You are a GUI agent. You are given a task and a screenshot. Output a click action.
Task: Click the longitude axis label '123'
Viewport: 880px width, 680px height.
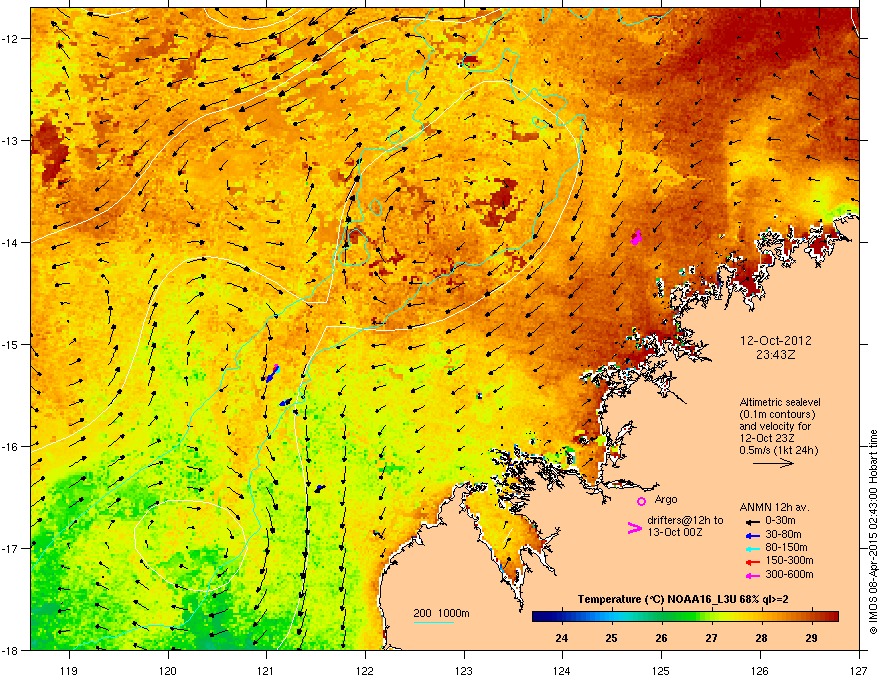click(x=464, y=670)
